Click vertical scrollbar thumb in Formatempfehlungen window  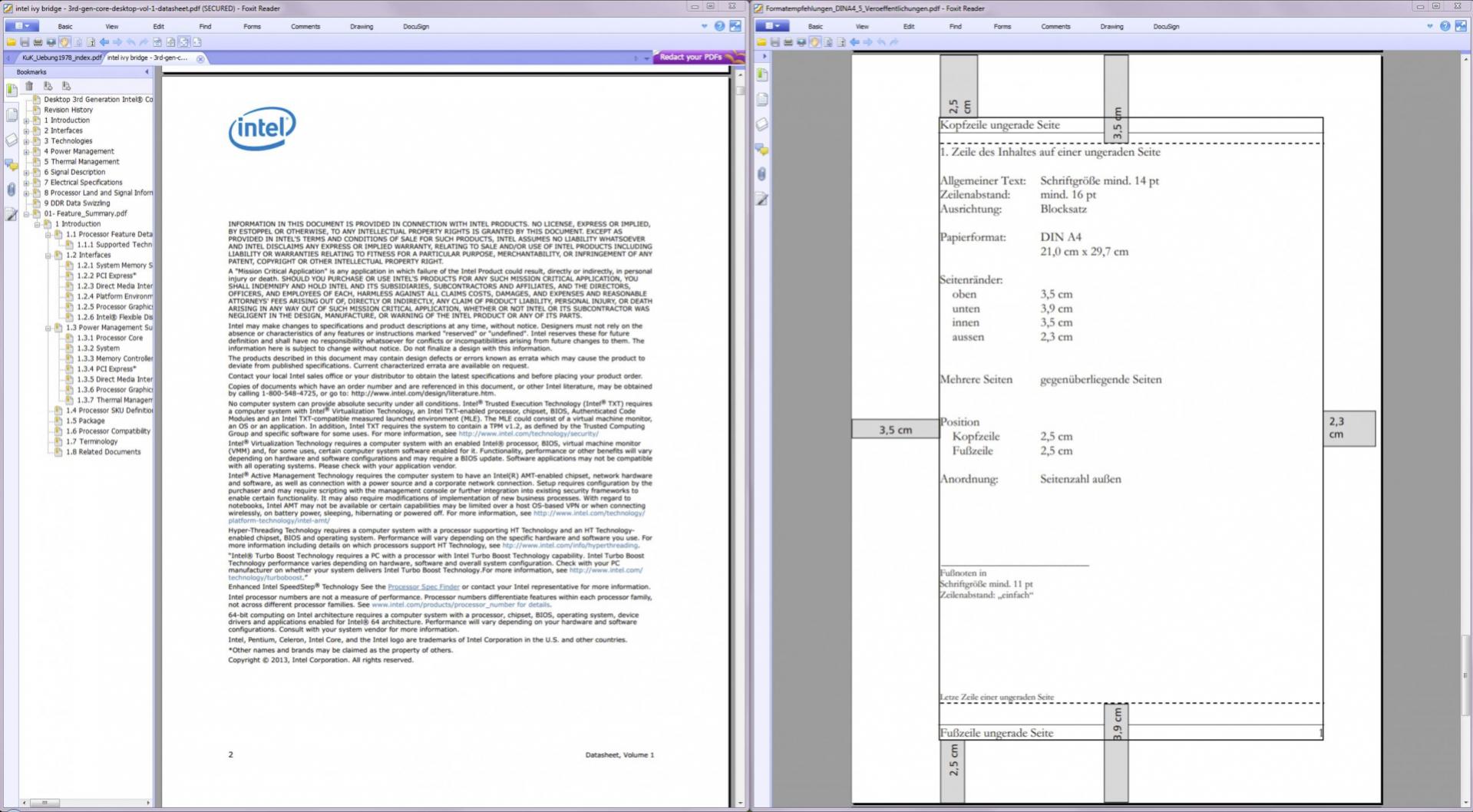pyautogui.click(x=1465, y=675)
